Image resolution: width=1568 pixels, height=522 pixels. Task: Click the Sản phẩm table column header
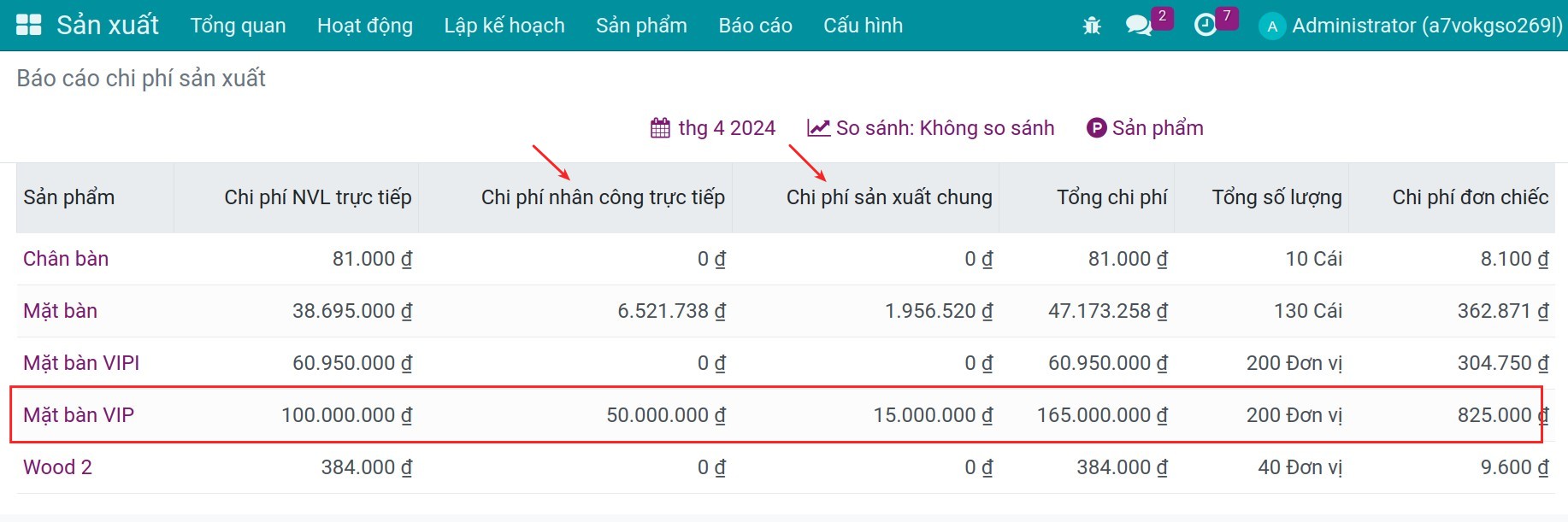click(x=95, y=197)
